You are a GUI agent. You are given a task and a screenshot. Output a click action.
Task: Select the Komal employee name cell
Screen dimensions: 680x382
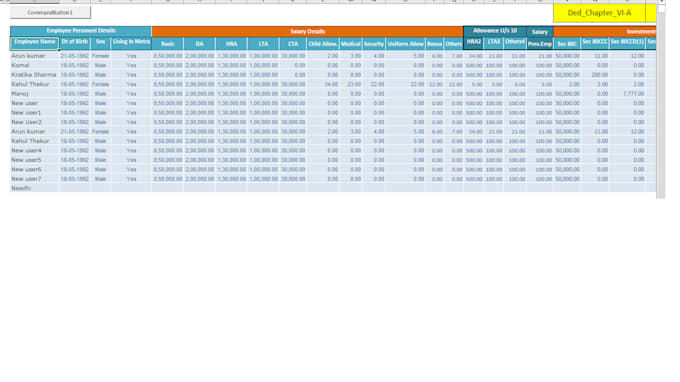34,65
